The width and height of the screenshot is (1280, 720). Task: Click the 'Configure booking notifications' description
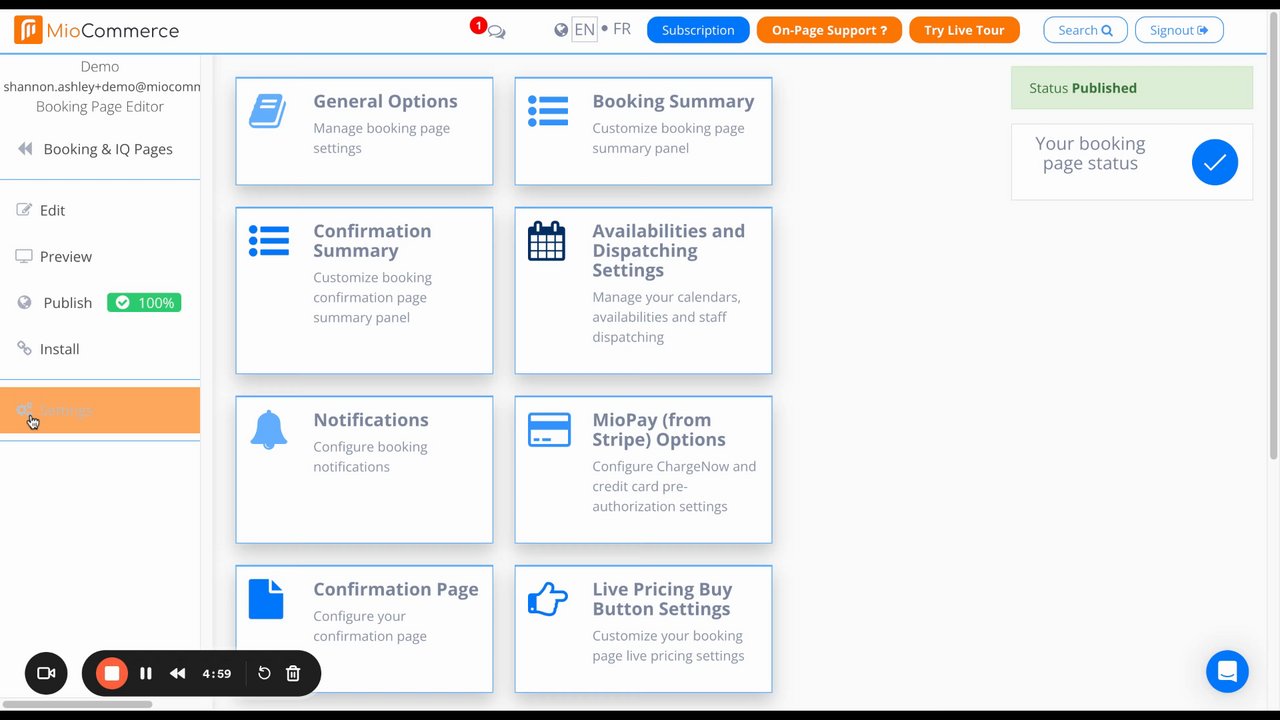[x=370, y=457]
